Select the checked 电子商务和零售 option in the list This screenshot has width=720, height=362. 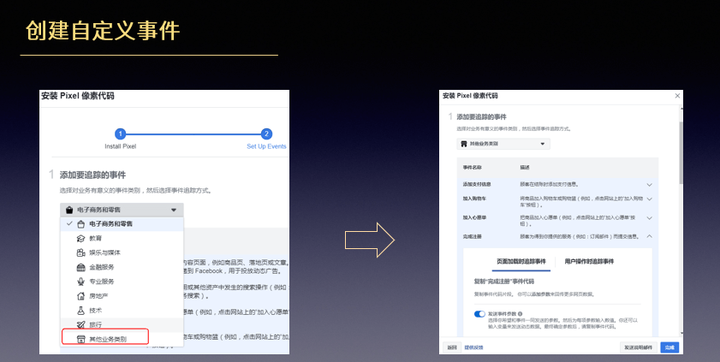coord(122,224)
